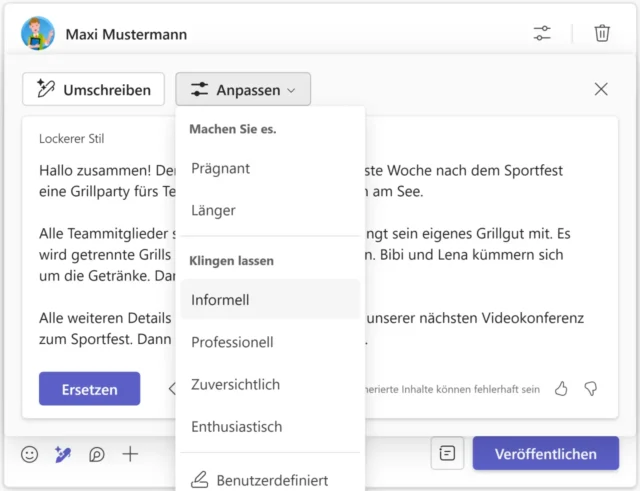Close the Copilot rewrite panel
640x491 pixels.
pyautogui.click(x=601, y=89)
